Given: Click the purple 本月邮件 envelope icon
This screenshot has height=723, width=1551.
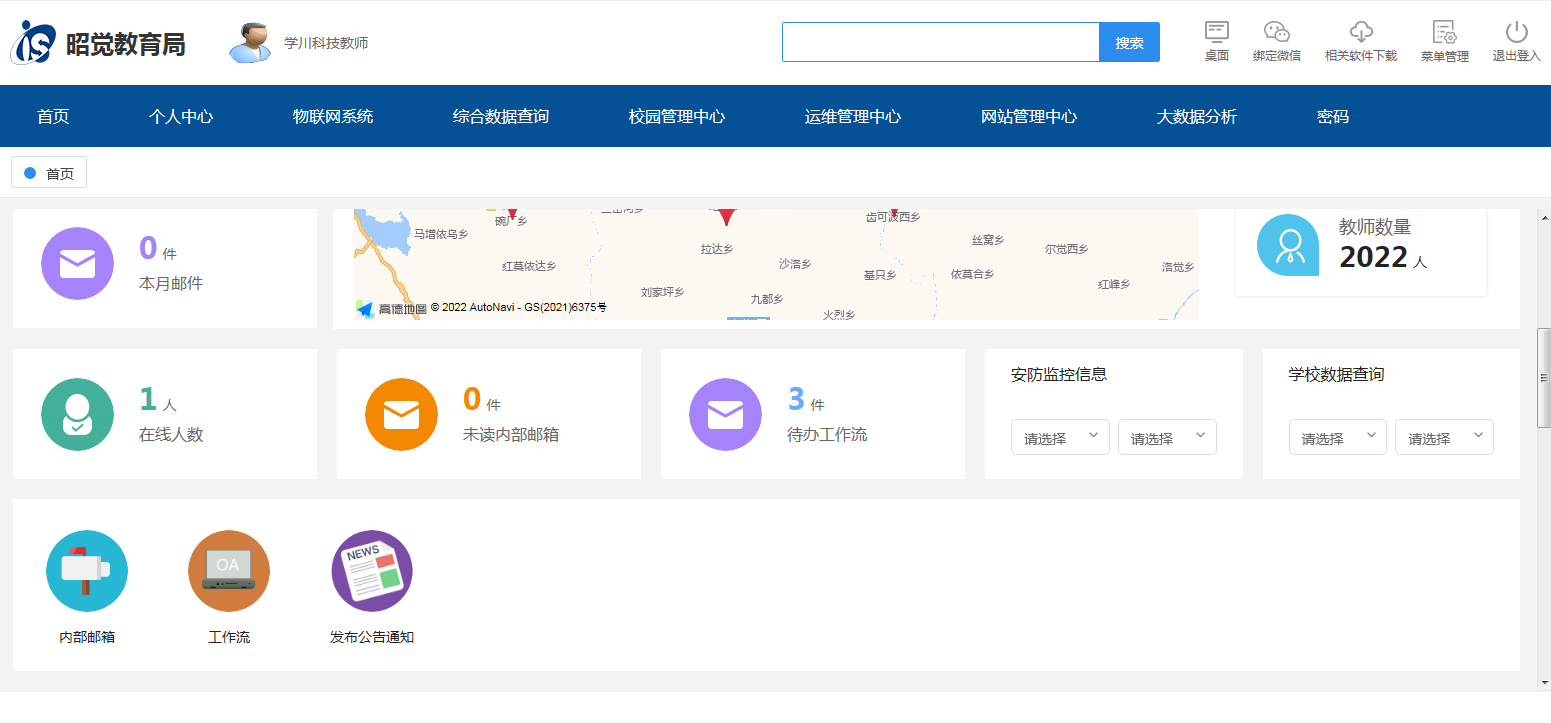Looking at the screenshot, I should [x=77, y=264].
